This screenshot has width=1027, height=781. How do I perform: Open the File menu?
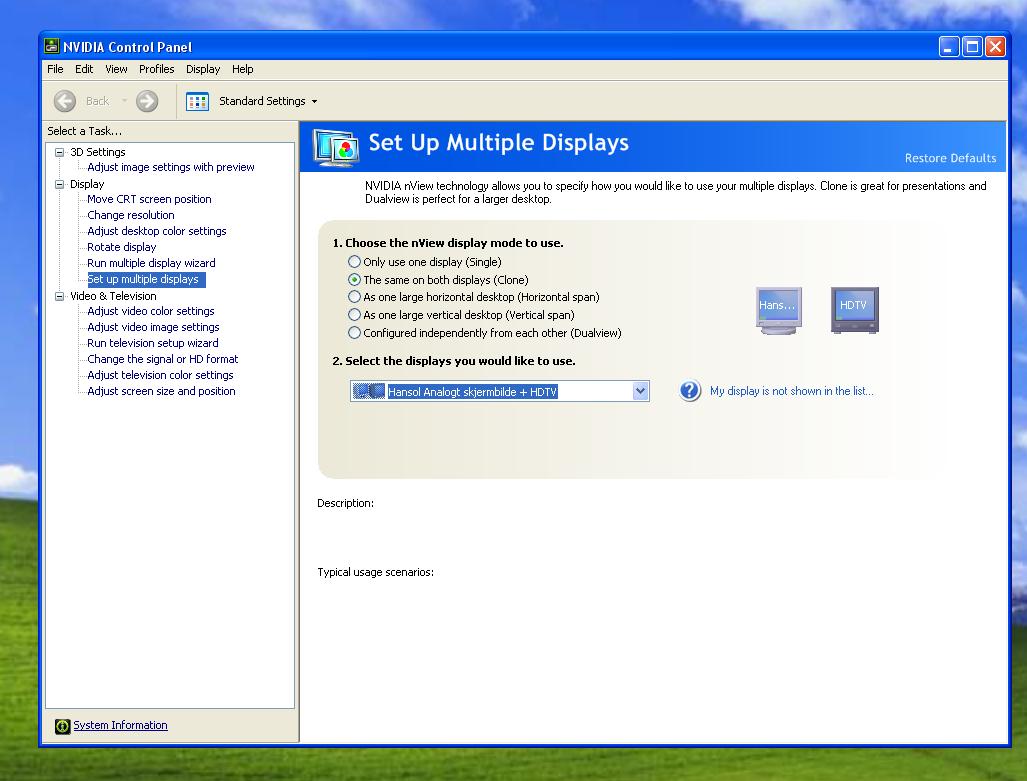coord(56,69)
